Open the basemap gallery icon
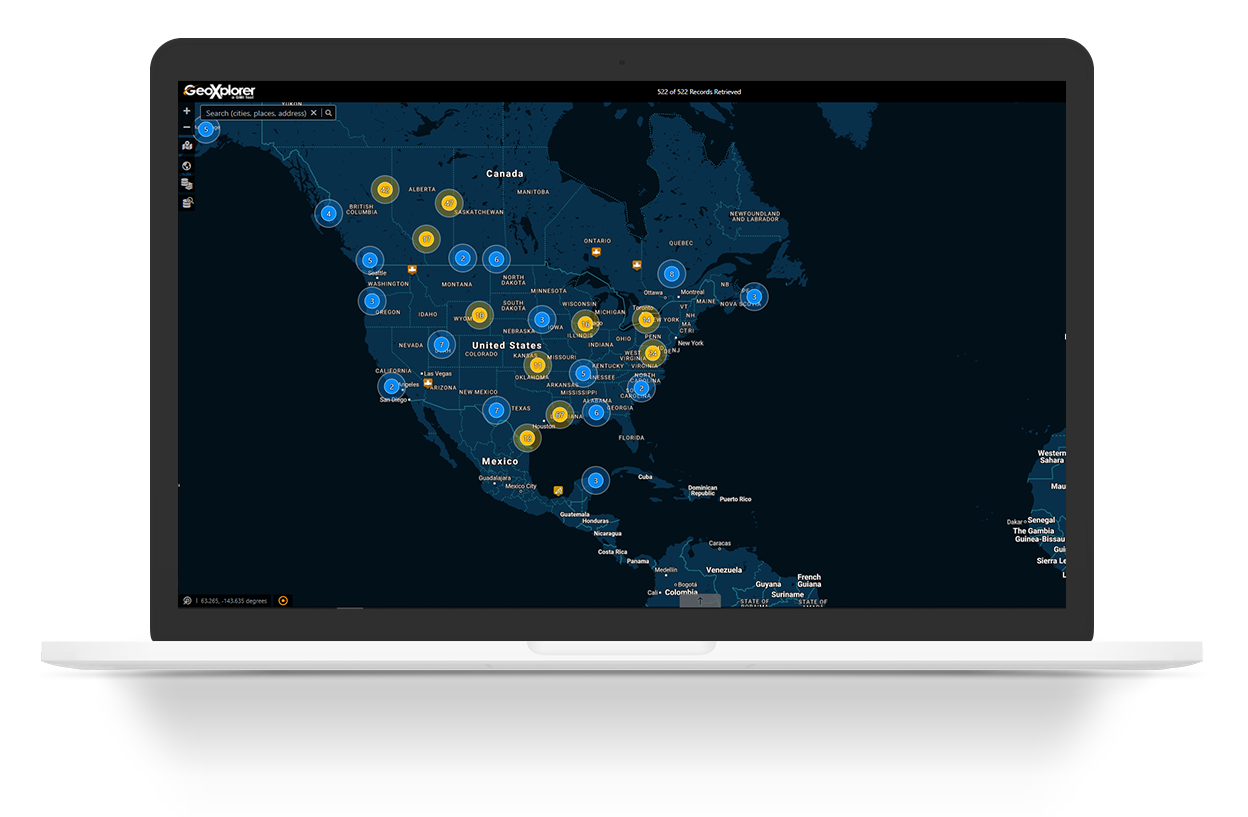The image size is (1248, 817). point(187,146)
